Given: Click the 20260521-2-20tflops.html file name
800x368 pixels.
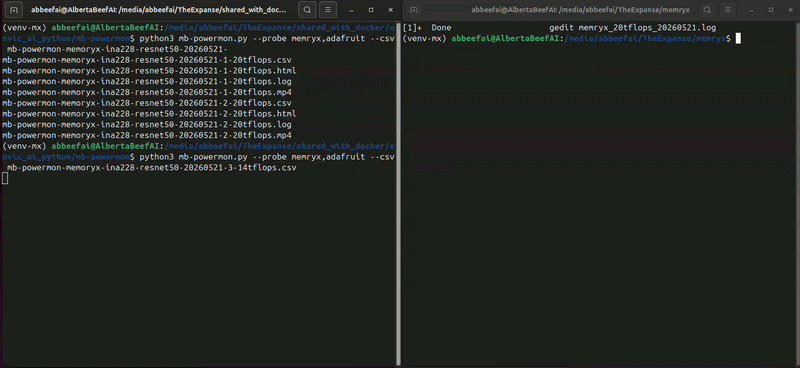Looking at the screenshot, I should point(149,113).
